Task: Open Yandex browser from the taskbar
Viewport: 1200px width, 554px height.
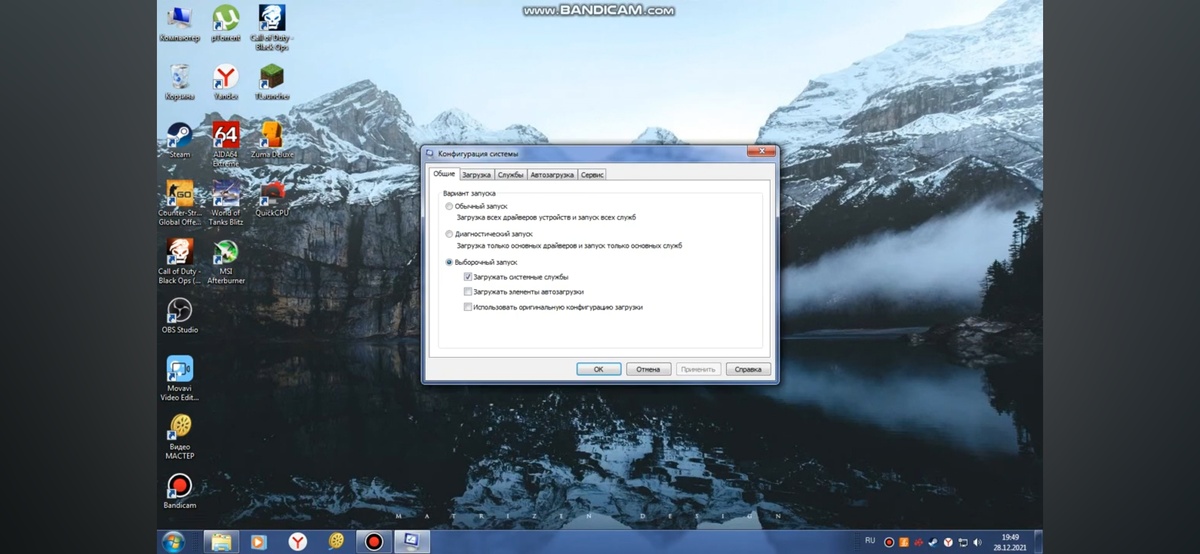Action: 298,541
